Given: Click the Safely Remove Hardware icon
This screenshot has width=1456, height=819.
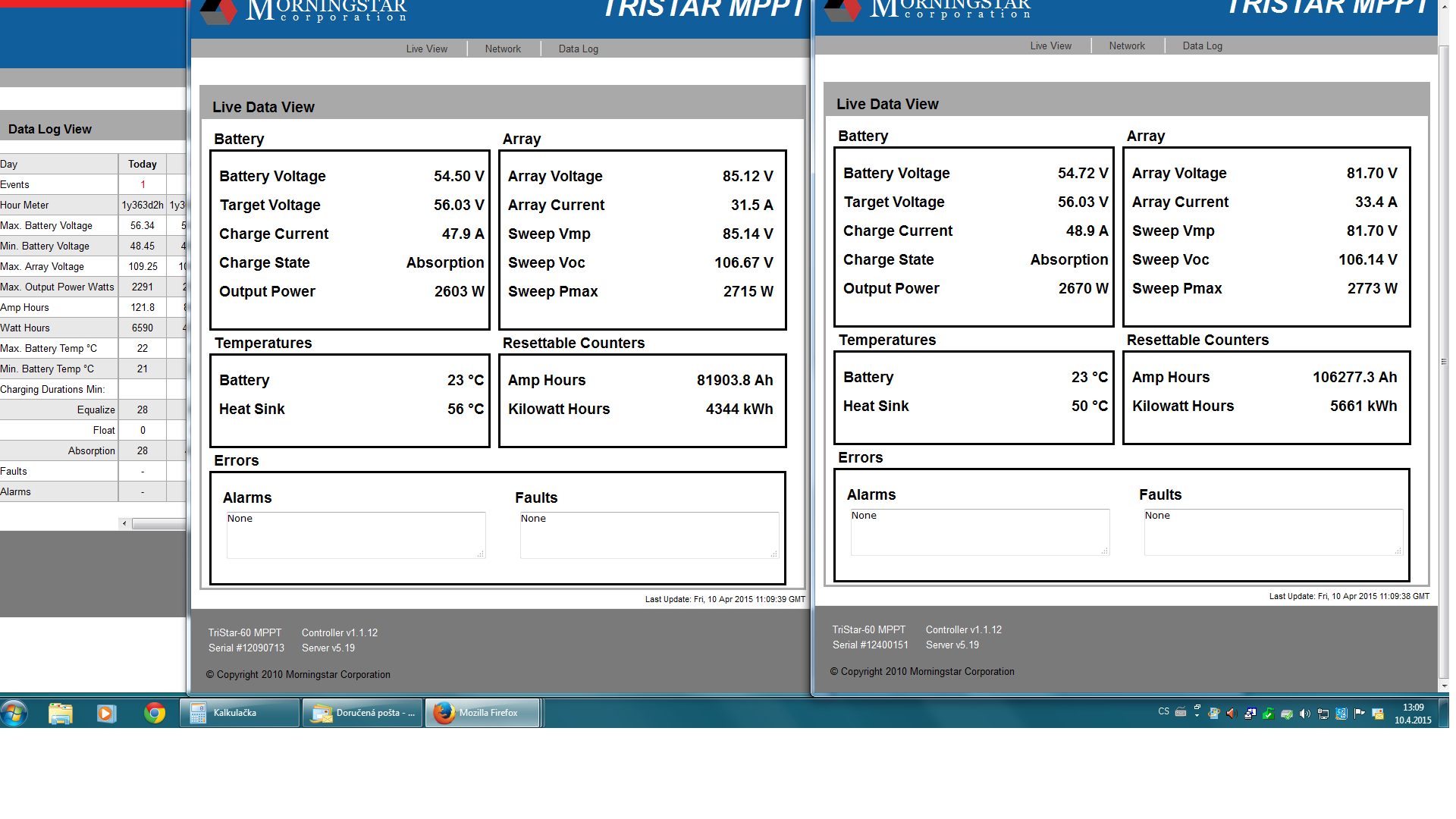Looking at the screenshot, I should point(1286,714).
